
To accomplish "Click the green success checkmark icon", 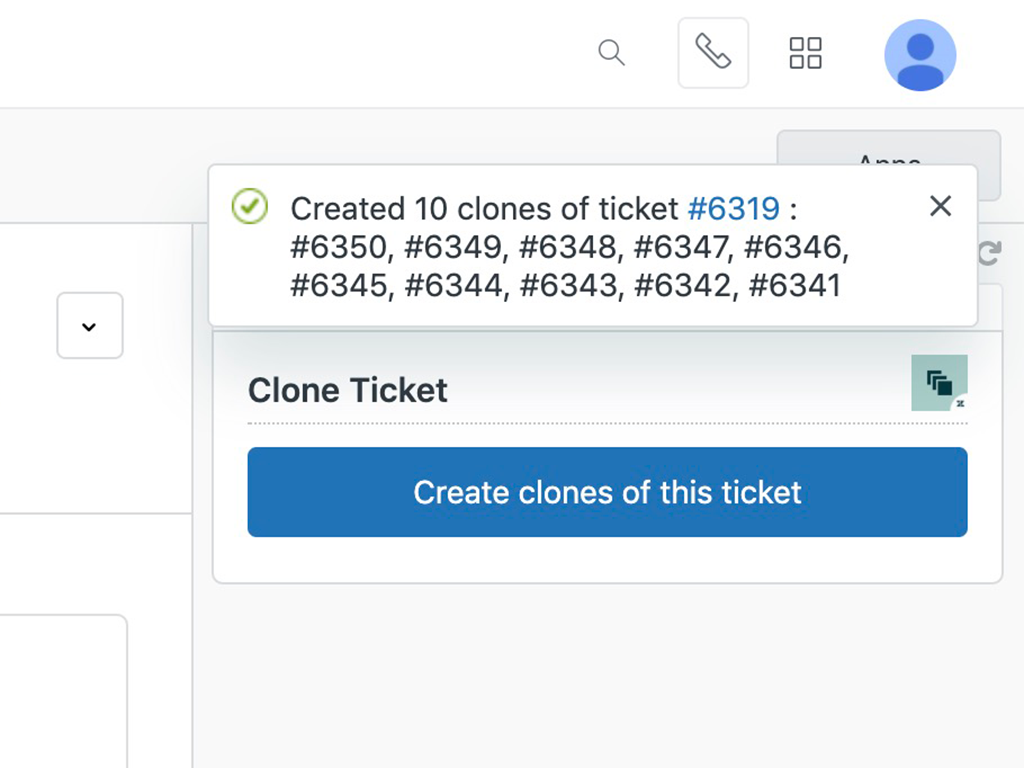I will (249, 207).
